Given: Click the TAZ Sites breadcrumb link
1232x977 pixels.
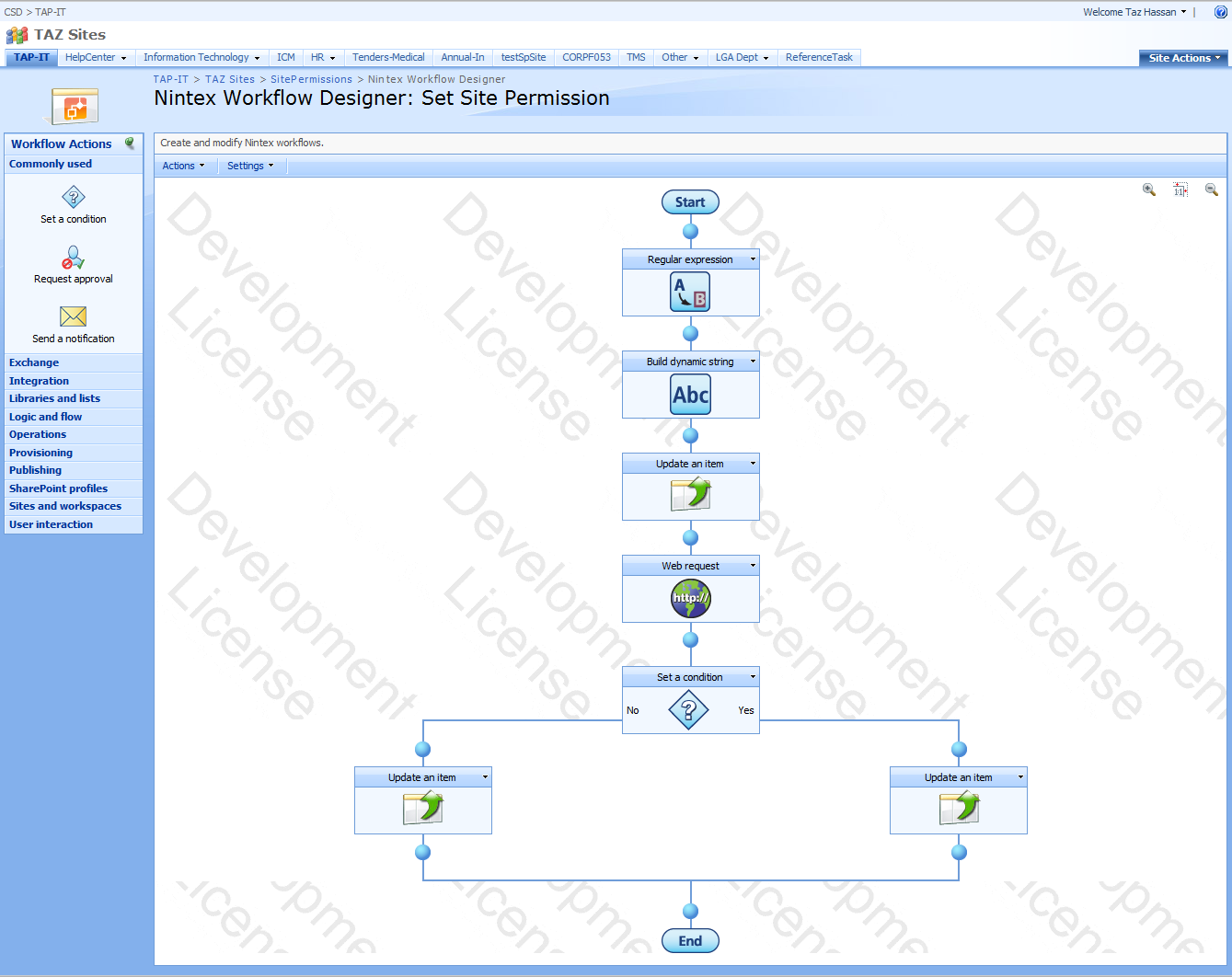Looking at the screenshot, I should click(230, 79).
